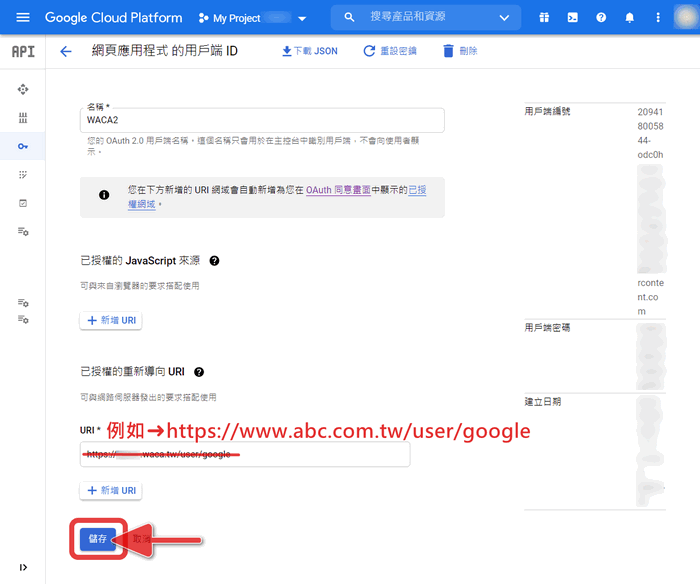This screenshot has height=584, width=700.
Task: Select the client ID label '用戶端編號'
Action: pos(547,112)
